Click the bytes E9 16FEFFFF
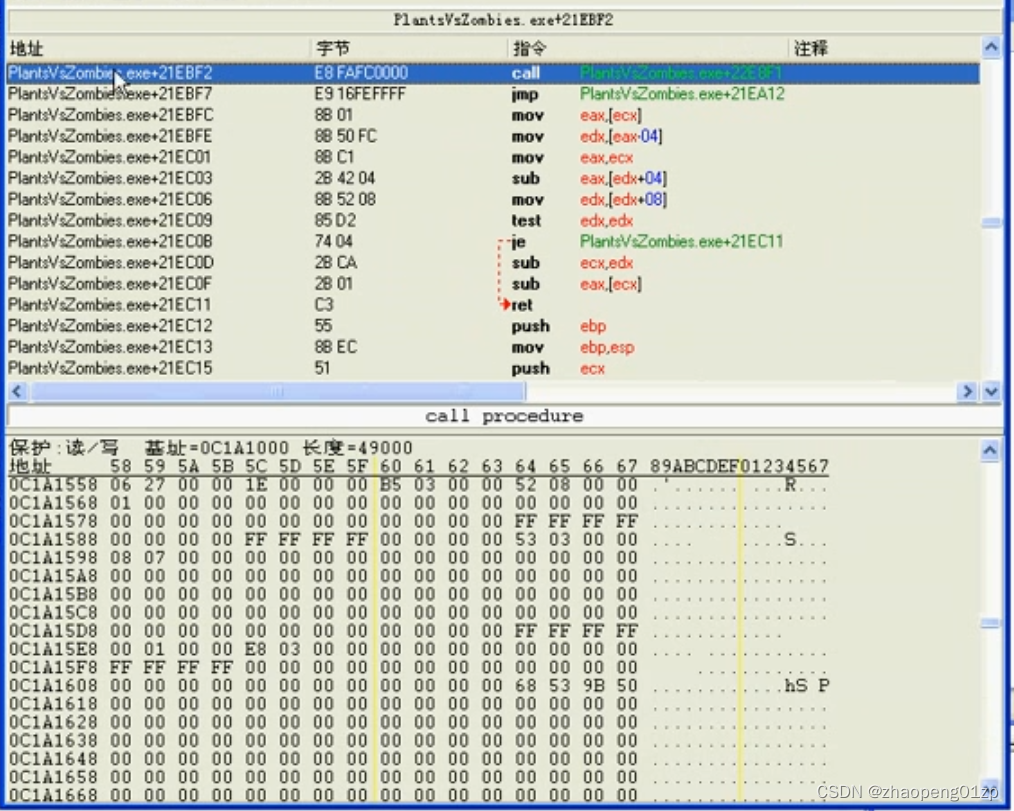1014x811 pixels. coord(360,94)
